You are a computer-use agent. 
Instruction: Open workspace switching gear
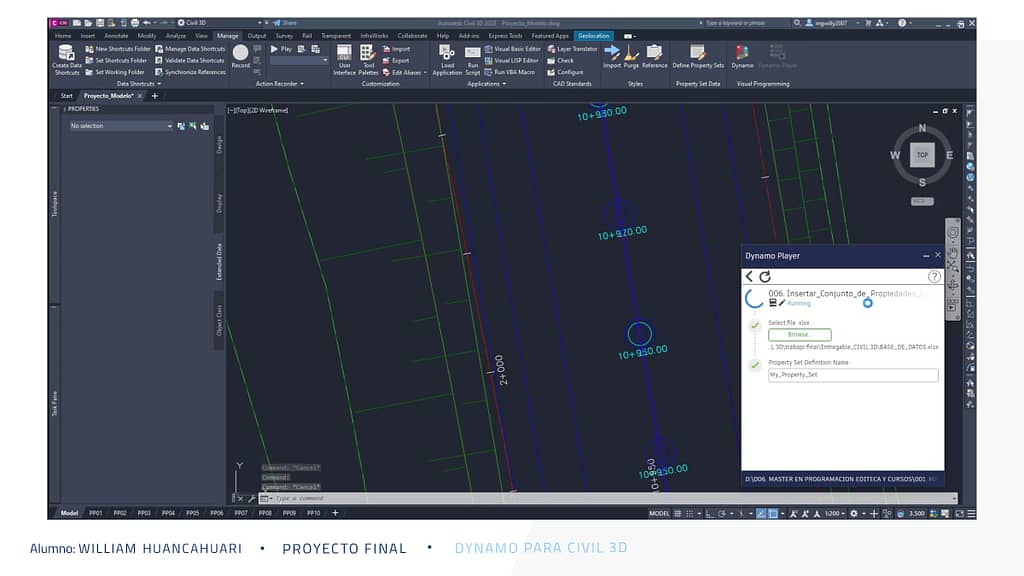854,514
